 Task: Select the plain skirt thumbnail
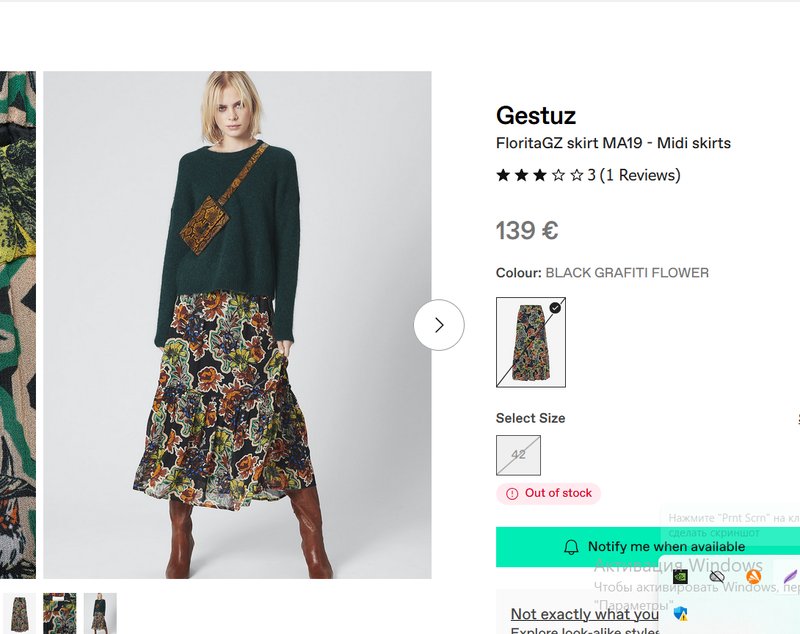pyautogui.click(x=19, y=612)
